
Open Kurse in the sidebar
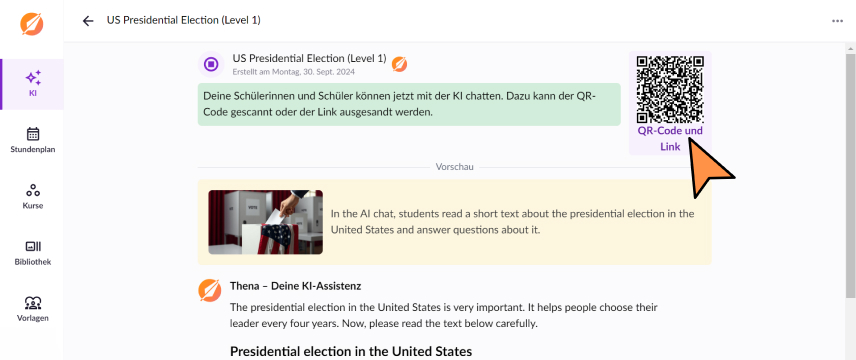click(x=32, y=197)
